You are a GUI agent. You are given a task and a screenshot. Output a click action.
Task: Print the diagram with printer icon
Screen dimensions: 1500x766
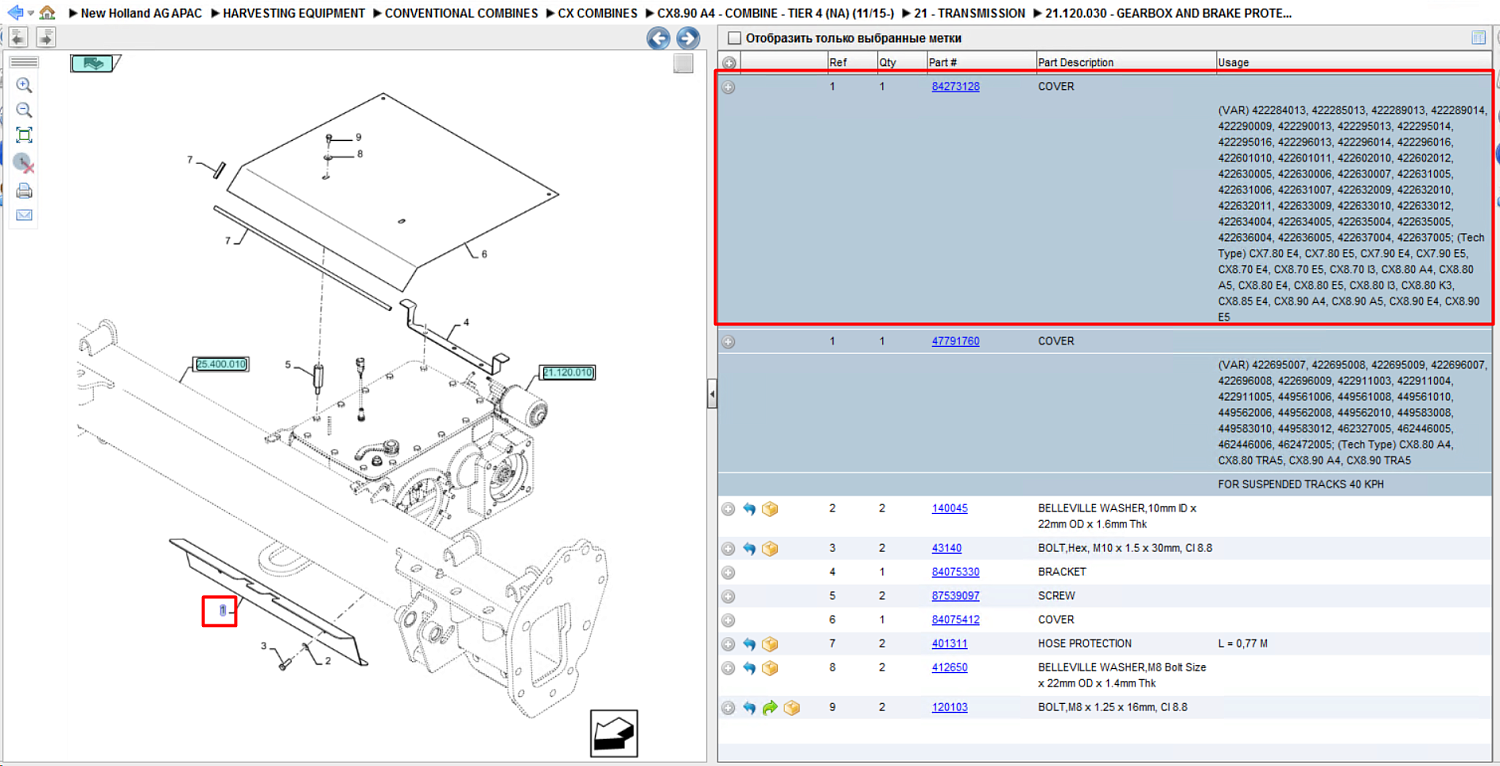24,190
